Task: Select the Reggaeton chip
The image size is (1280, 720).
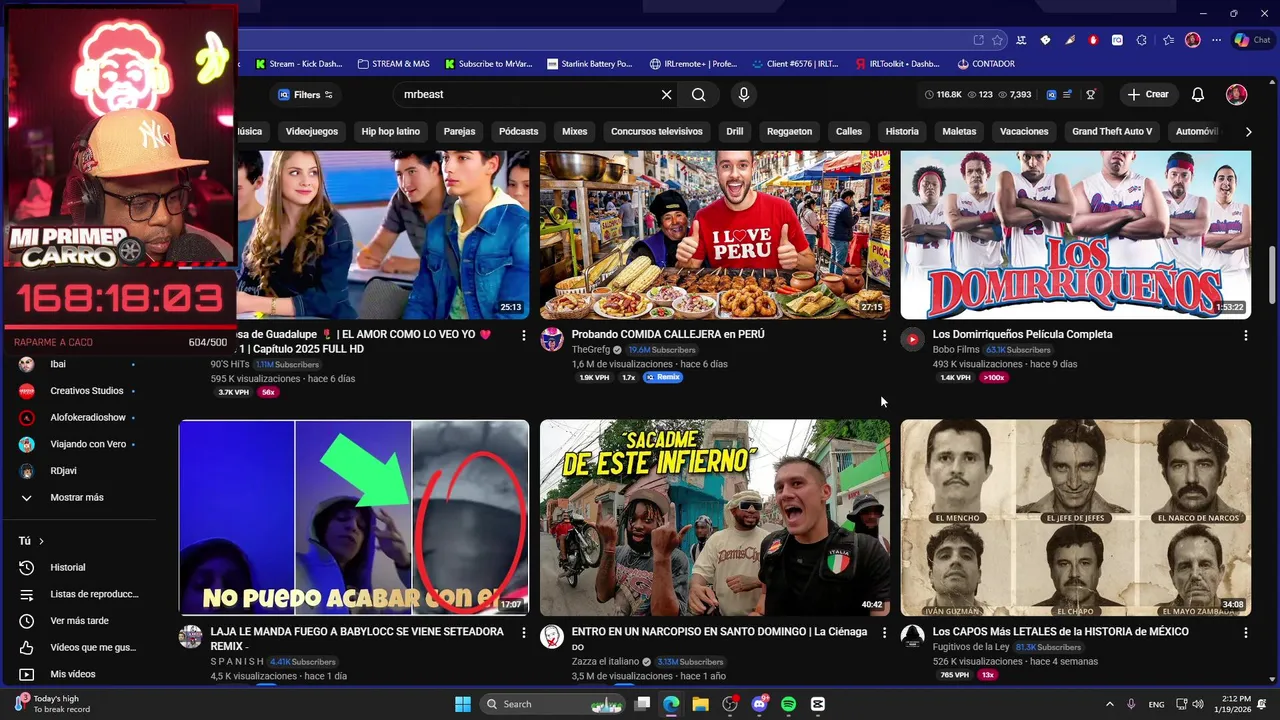Action: coord(789,132)
